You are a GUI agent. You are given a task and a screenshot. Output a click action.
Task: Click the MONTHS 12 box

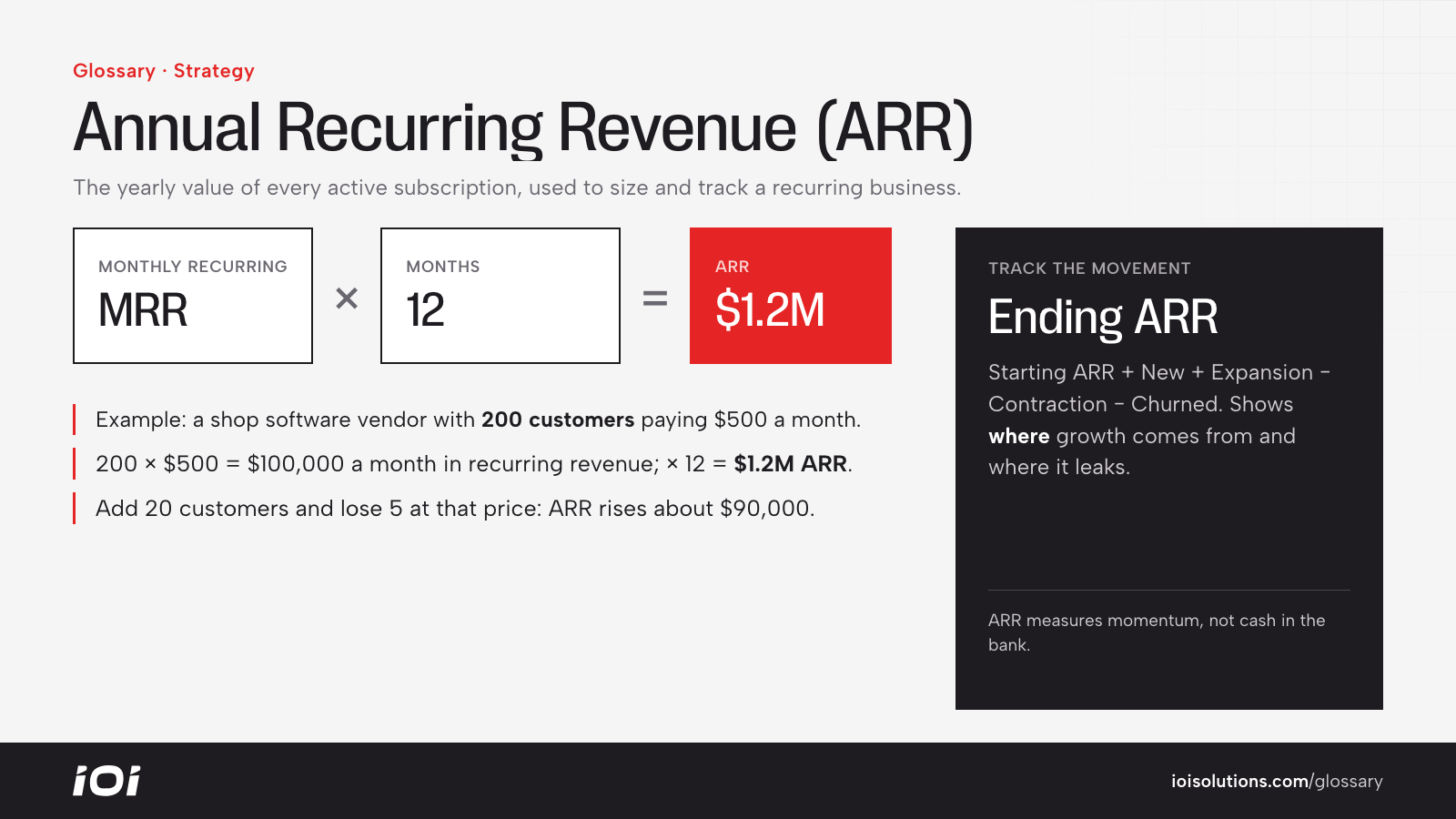point(500,296)
